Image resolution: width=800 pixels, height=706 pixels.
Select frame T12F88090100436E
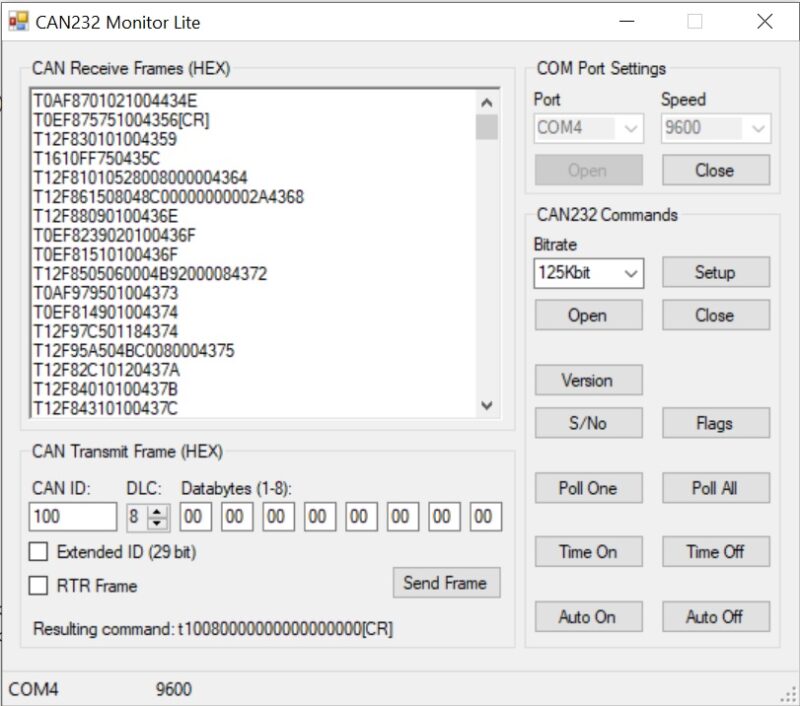click(106, 216)
